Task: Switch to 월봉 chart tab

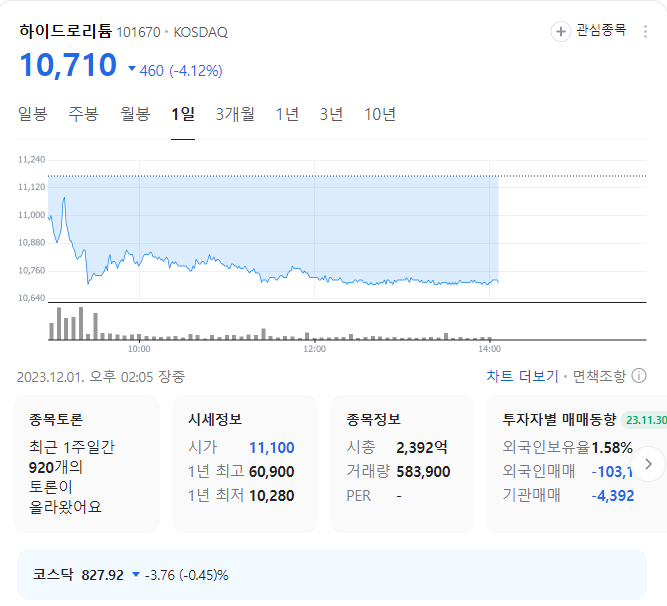Action: 135,114
